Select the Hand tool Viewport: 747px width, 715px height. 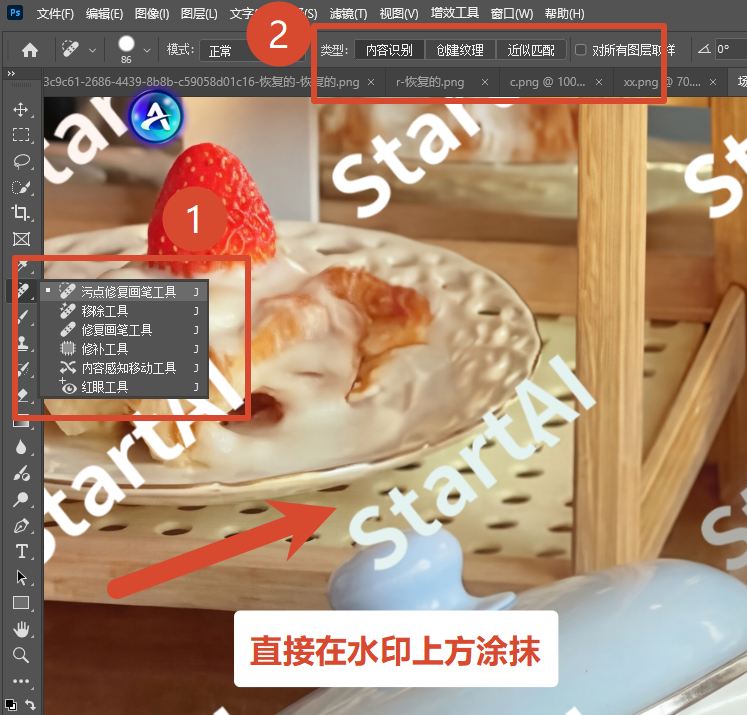tap(21, 630)
